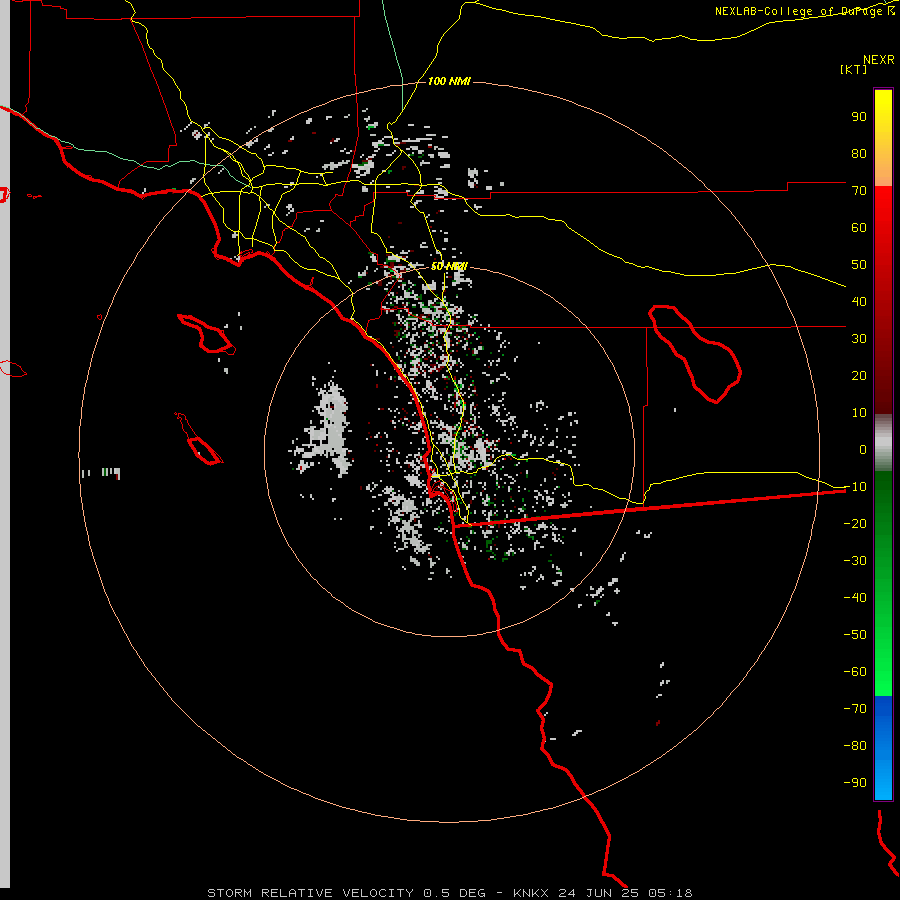Click the Santa Catalina Island outline
Image resolution: width=900 pixels, height=900 pixels.
click(207, 333)
